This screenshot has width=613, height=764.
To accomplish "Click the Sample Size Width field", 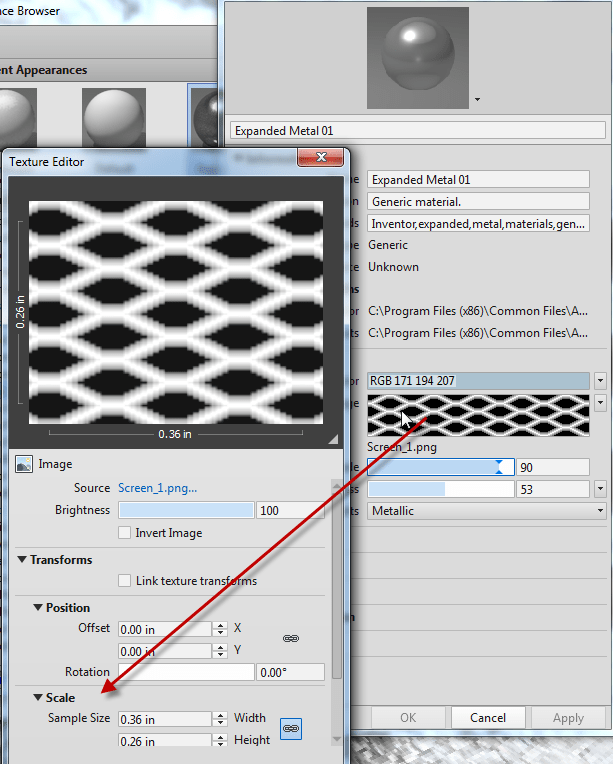I will pyautogui.click(x=165, y=719).
